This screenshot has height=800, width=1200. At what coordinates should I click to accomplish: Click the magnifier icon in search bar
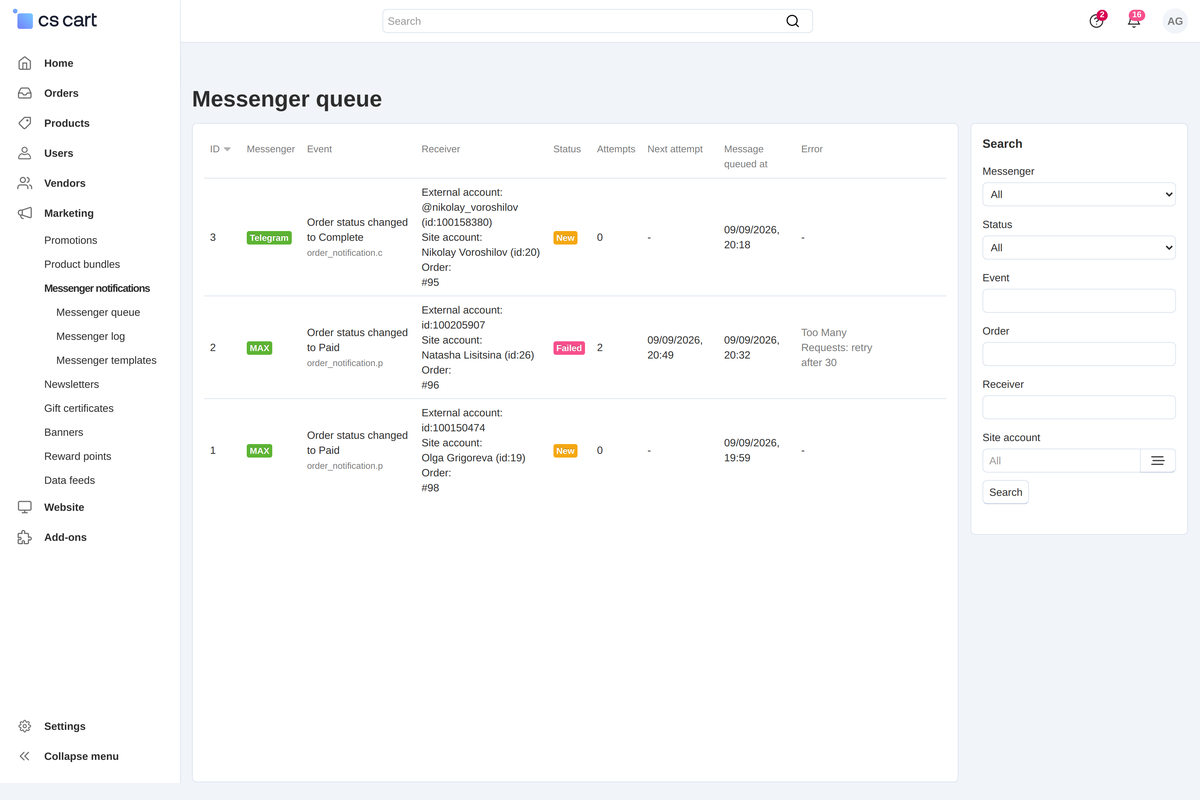[x=793, y=21]
